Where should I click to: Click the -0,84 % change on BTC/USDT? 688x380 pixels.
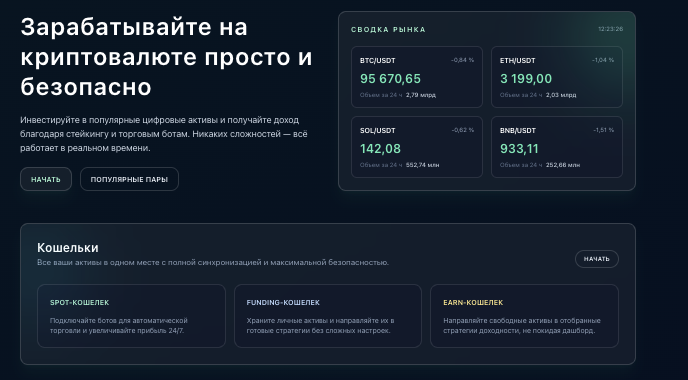tap(462, 60)
